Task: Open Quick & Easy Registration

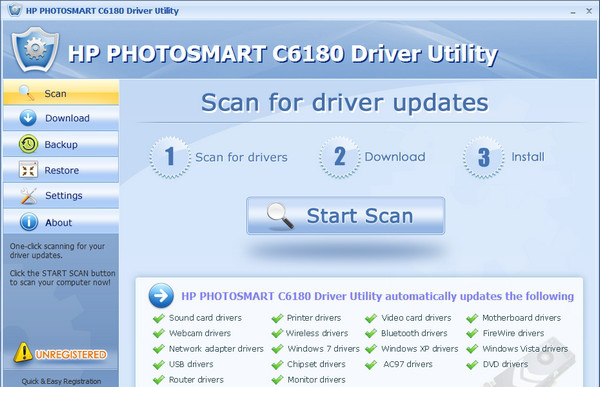Action: click(x=61, y=381)
